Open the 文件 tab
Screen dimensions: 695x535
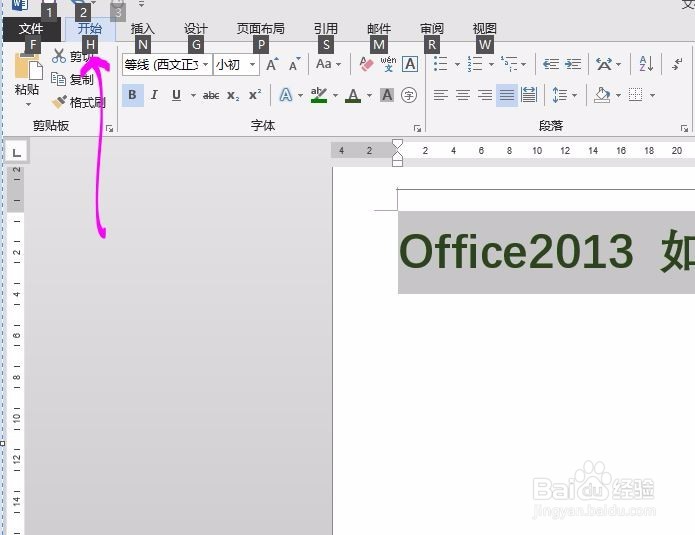coord(31,29)
